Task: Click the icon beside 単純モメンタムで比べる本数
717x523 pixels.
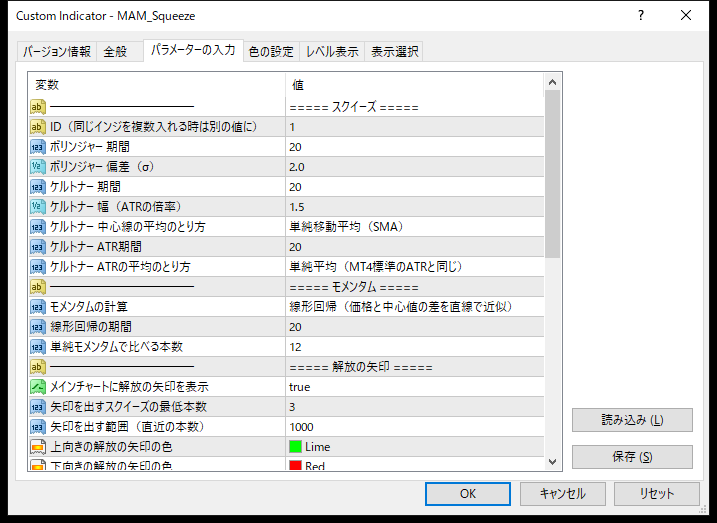Action: 37,347
